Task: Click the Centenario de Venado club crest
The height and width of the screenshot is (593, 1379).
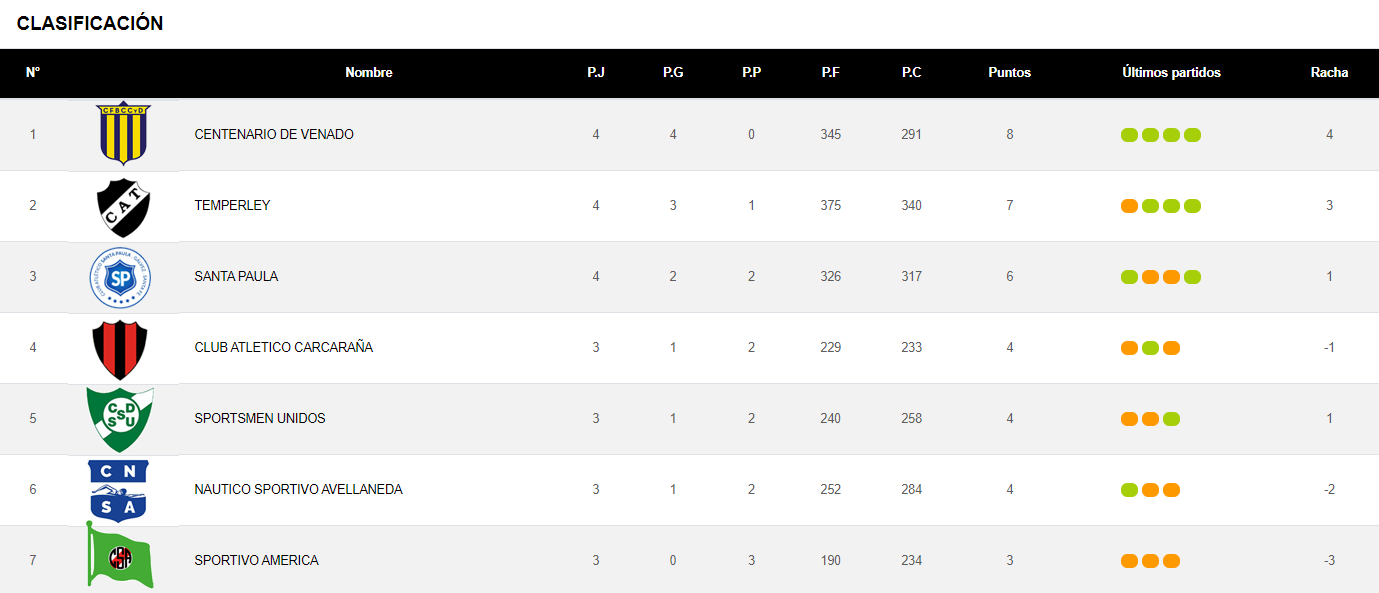Action: (124, 133)
